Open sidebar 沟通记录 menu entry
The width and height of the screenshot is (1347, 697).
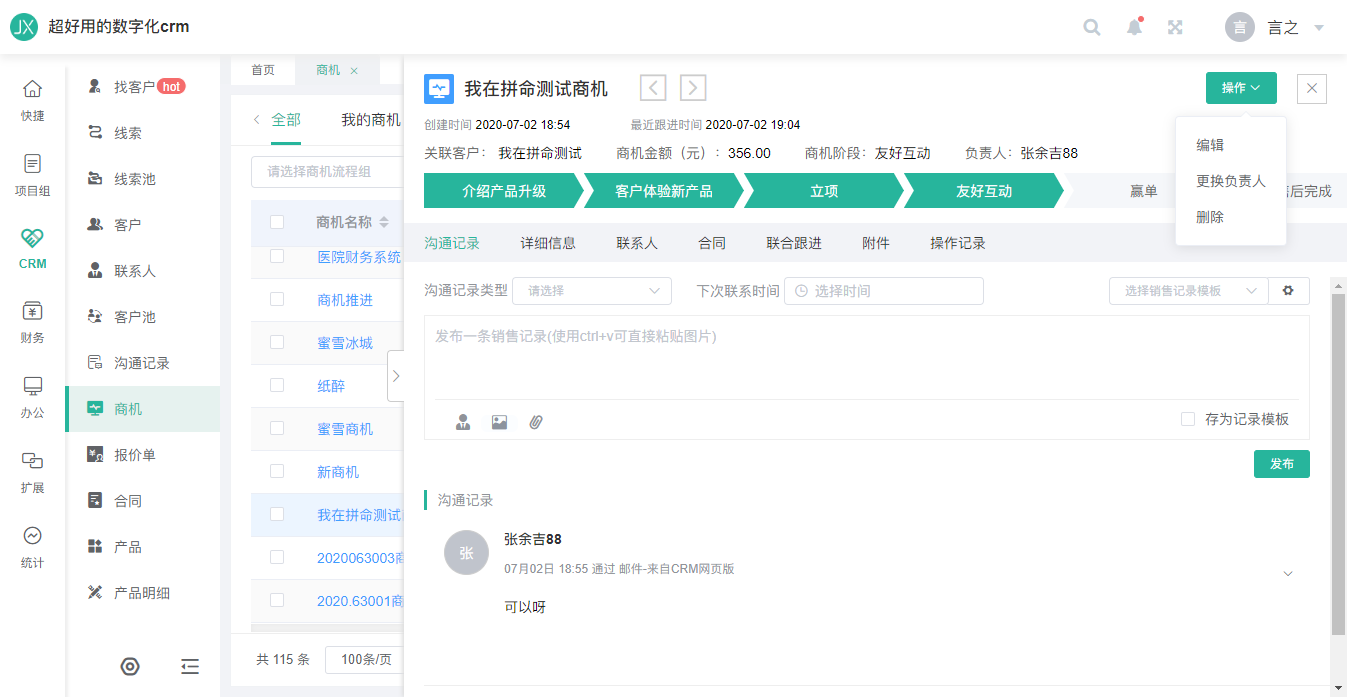coord(143,363)
